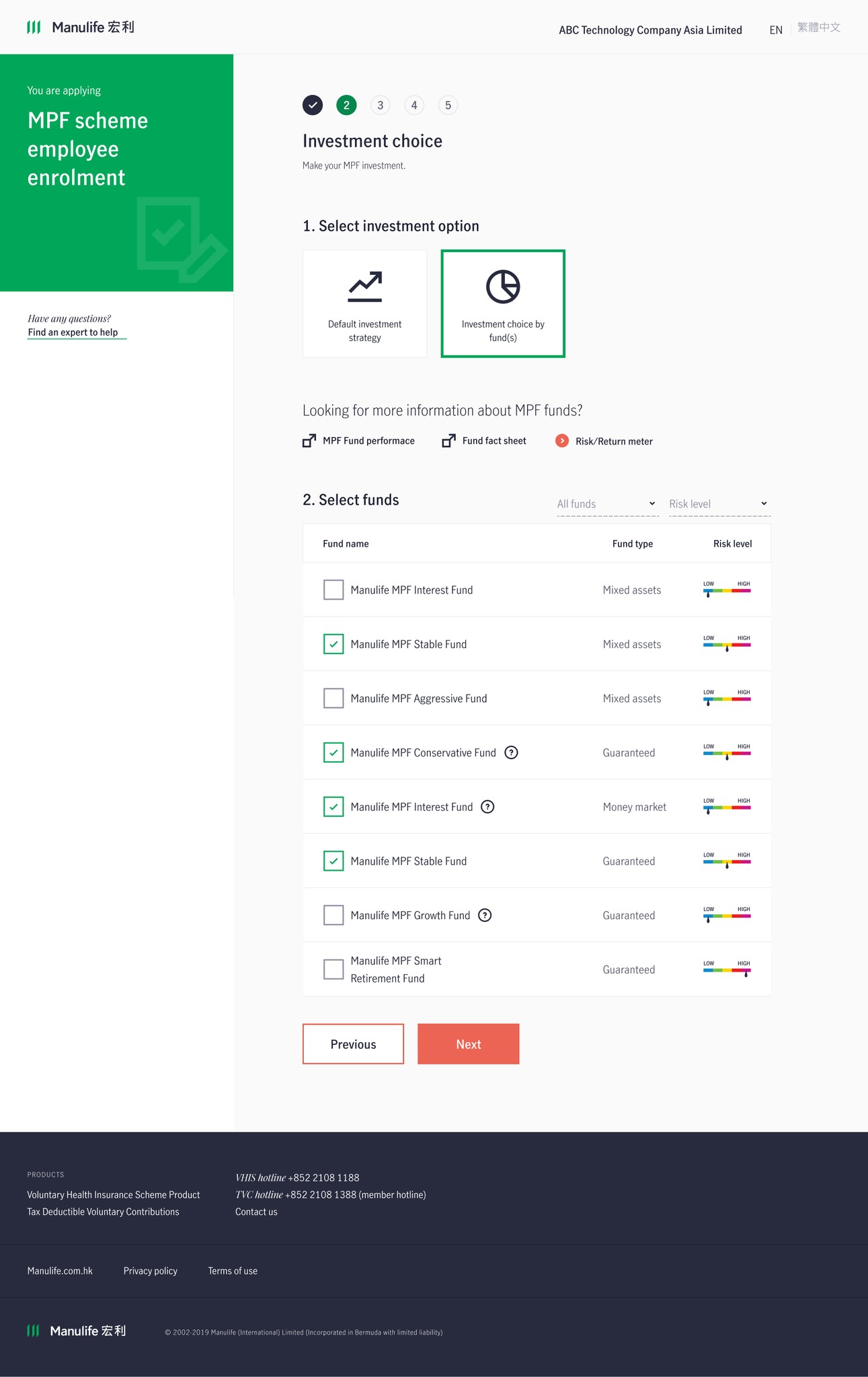Click the Manulife logo in the footer

click(x=76, y=1331)
